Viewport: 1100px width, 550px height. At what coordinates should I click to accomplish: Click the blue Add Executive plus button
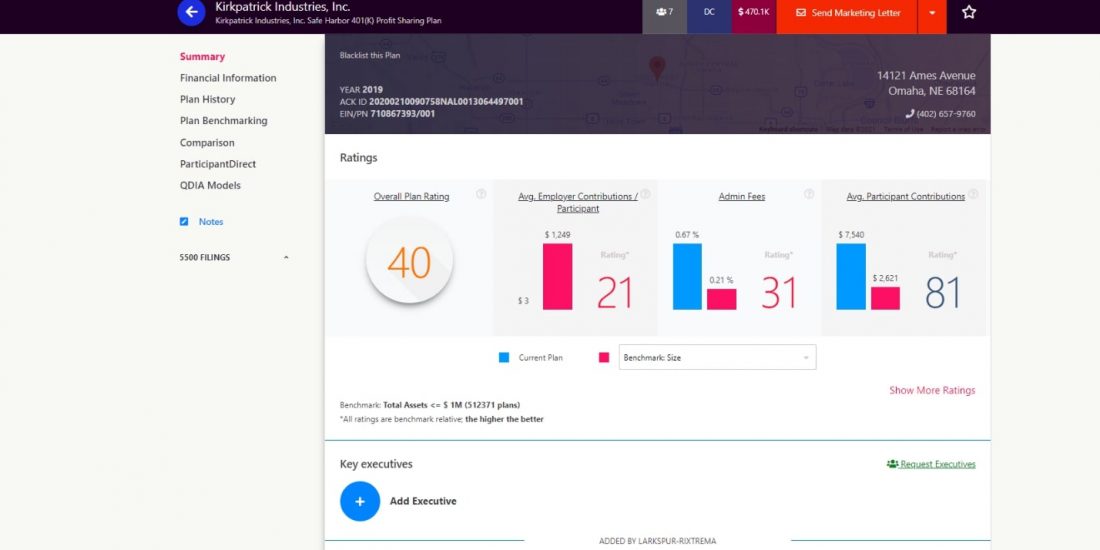360,501
